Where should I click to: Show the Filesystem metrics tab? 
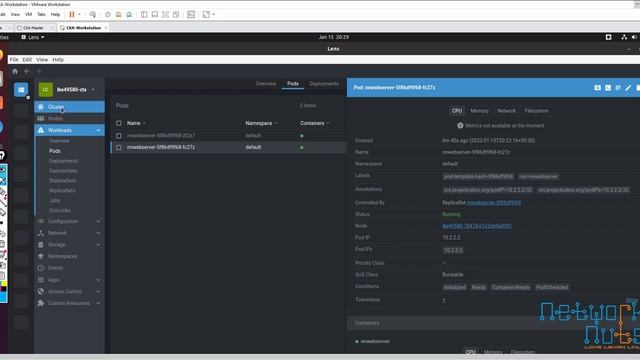[x=536, y=111]
